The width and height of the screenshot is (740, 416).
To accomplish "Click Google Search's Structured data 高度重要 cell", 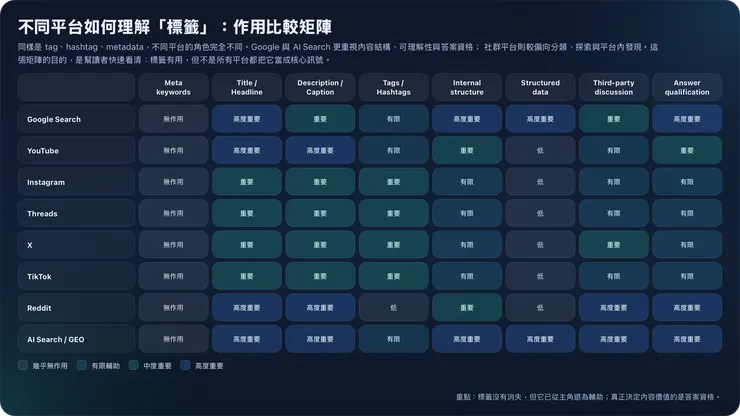I will point(540,119).
